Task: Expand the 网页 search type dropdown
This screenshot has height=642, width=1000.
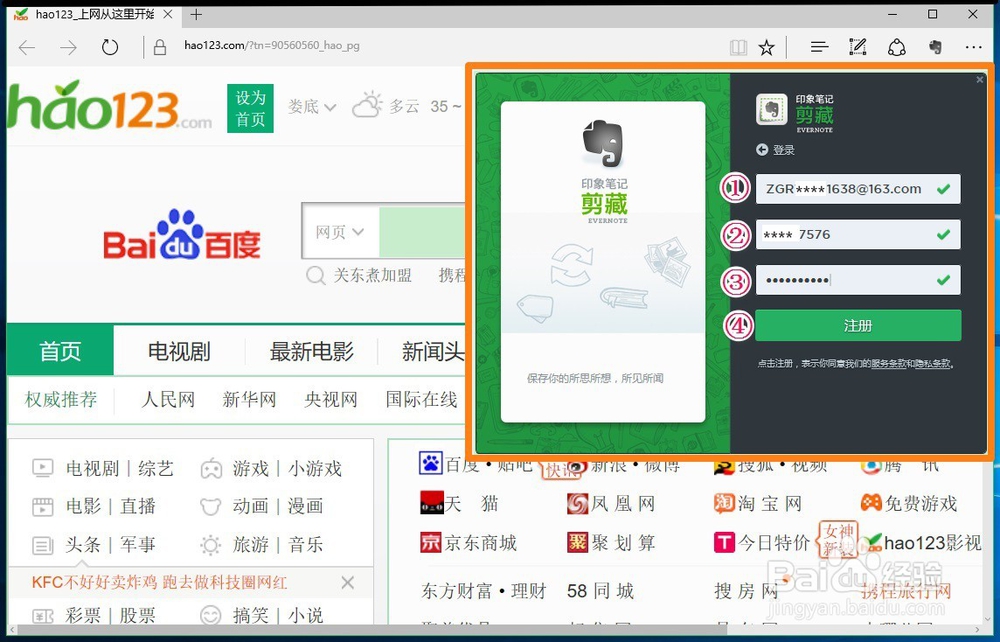Action: tap(339, 232)
